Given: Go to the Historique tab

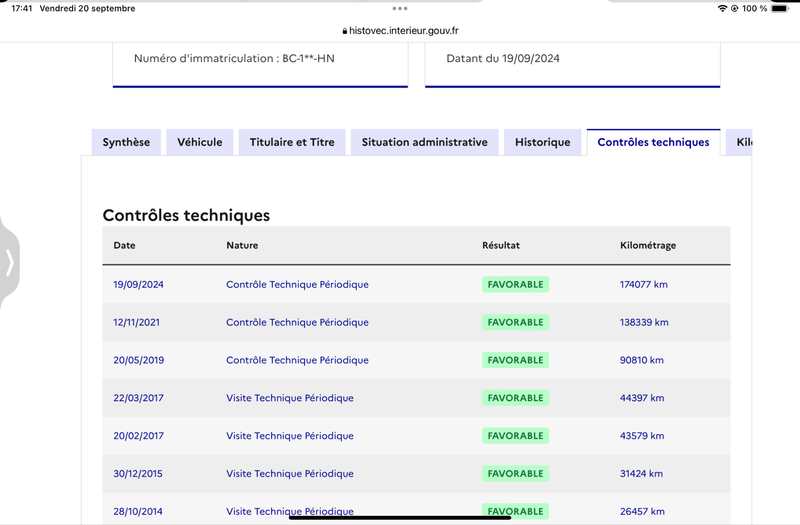Looking at the screenshot, I should [x=542, y=142].
